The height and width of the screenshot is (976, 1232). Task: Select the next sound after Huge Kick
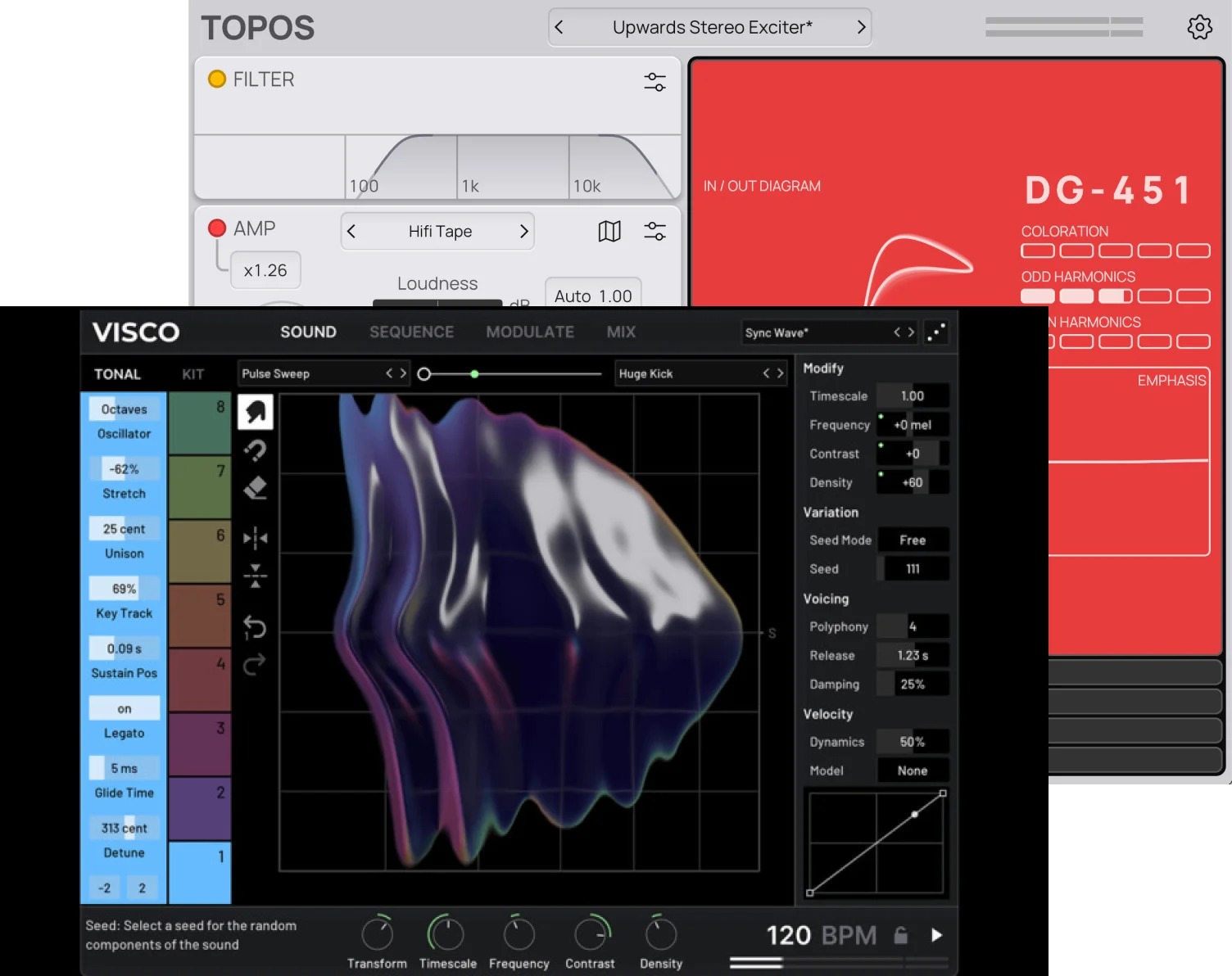coord(779,373)
